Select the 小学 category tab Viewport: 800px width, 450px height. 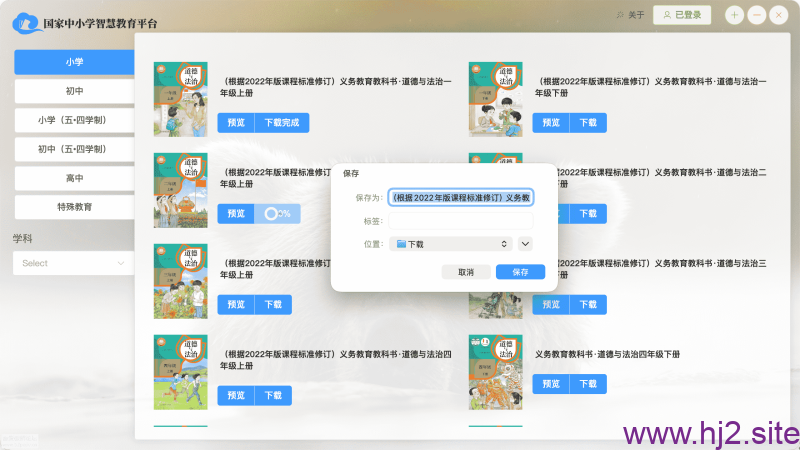(x=74, y=62)
